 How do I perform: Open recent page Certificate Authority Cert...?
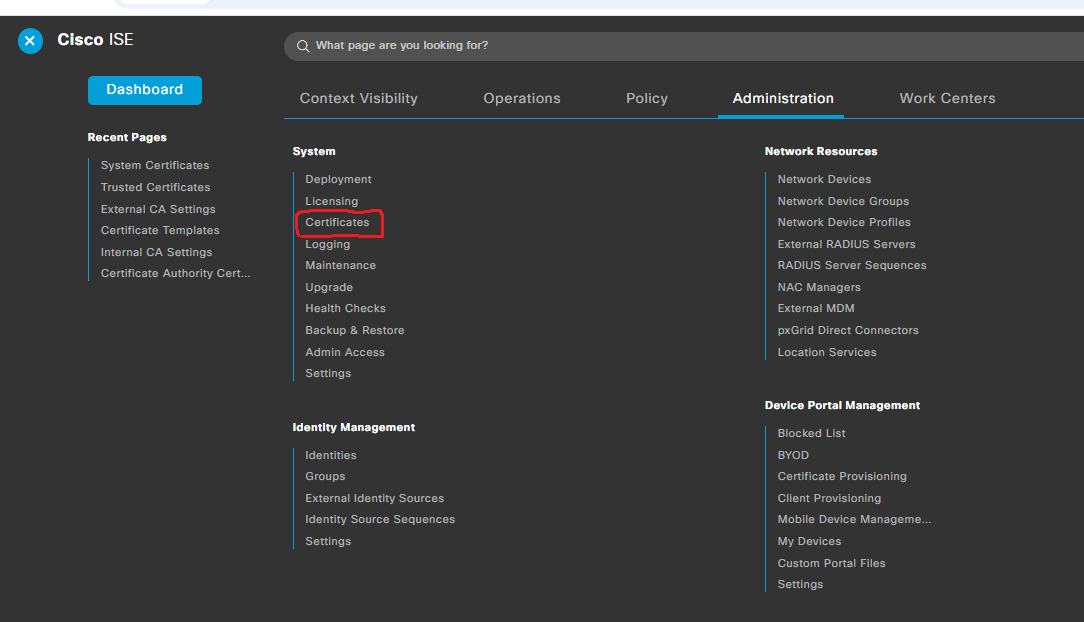[x=176, y=273]
